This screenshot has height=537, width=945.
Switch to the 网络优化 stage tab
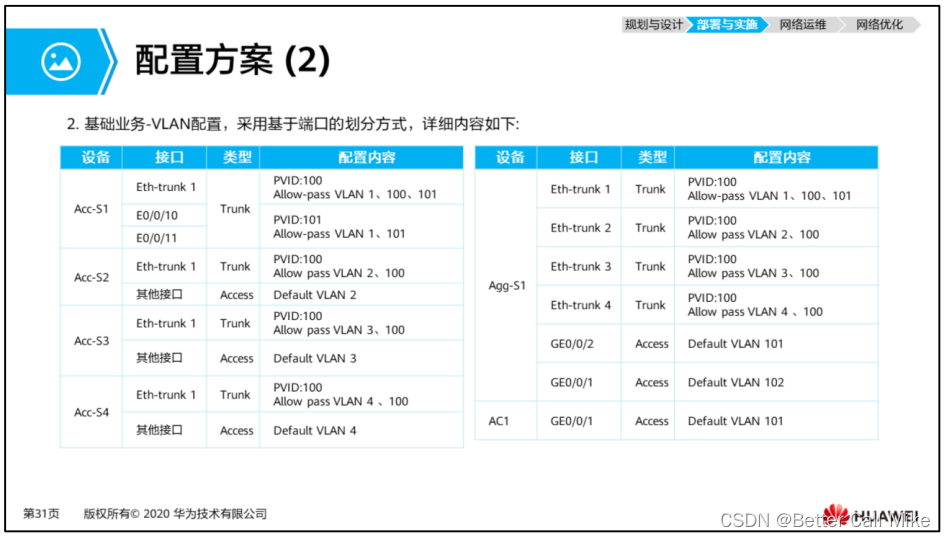pos(879,25)
